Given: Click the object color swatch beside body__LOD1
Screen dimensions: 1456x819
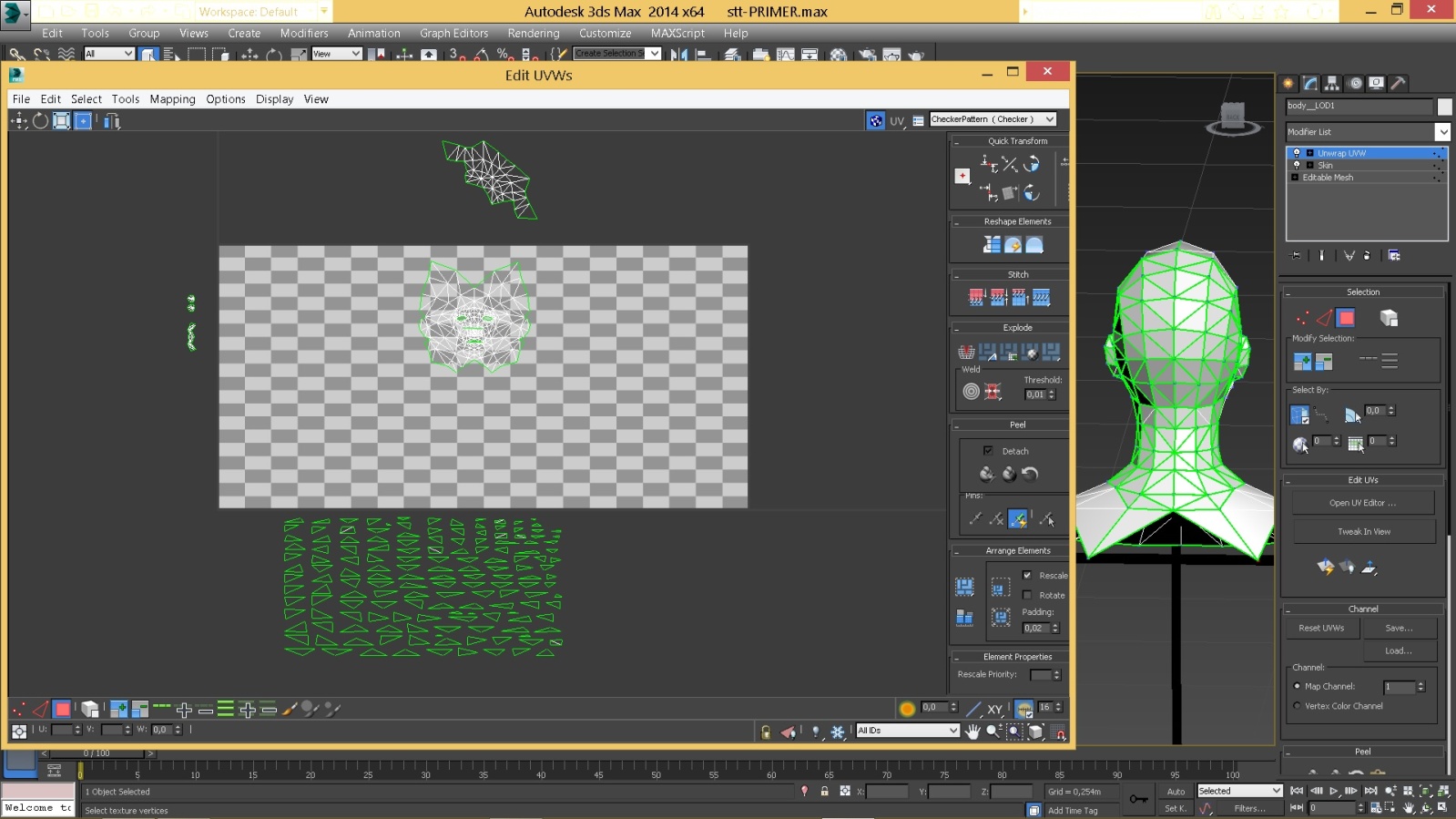Looking at the screenshot, I should tap(1444, 107).
